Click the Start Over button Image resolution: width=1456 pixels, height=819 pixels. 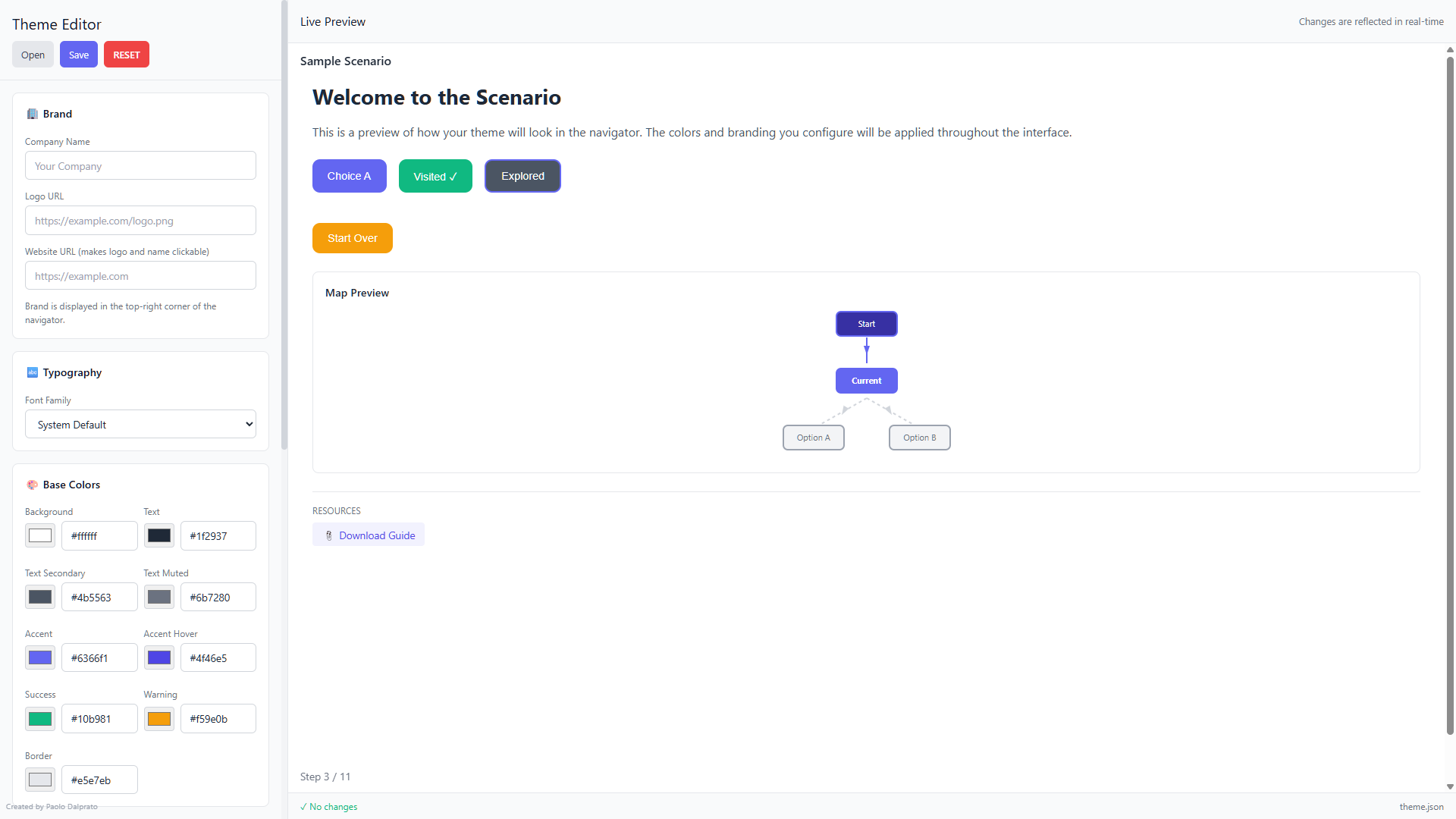click(x=352, y=238)
